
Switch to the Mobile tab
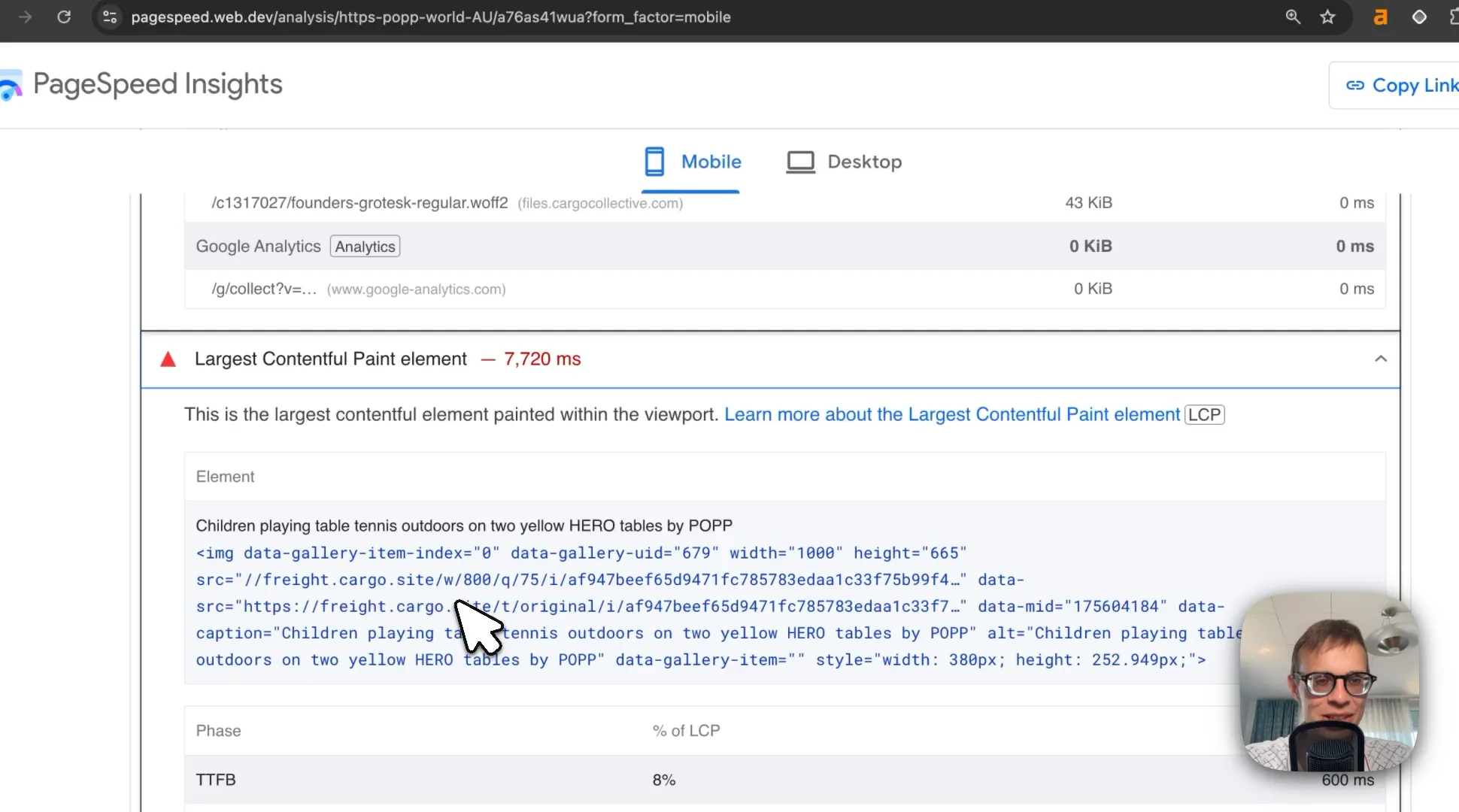pyautogui.click(x=692, y=162)
